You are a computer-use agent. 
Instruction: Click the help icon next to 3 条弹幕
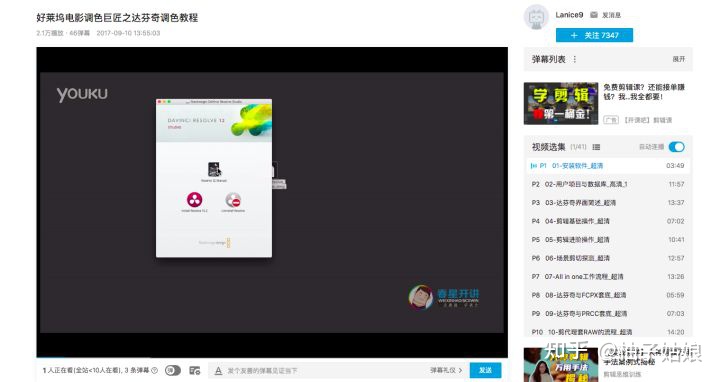click(x=155, y=370)
